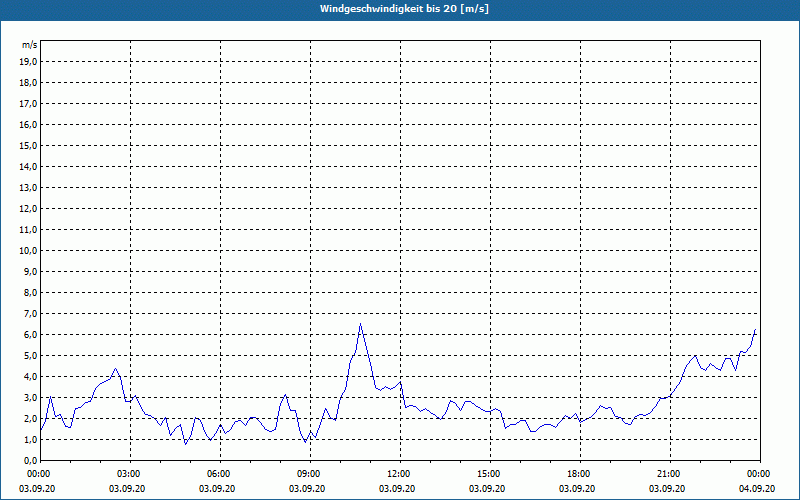Image resolution: width=800 pixels, height=500 pixels.
Task: Select the '12:00' time label
Action: [x=401, y=474]
